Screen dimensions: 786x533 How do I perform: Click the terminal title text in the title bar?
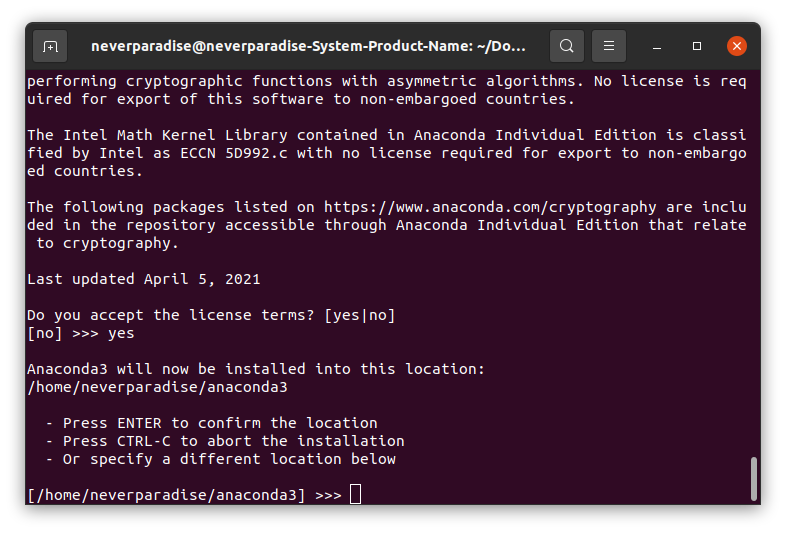pos(308,46)
